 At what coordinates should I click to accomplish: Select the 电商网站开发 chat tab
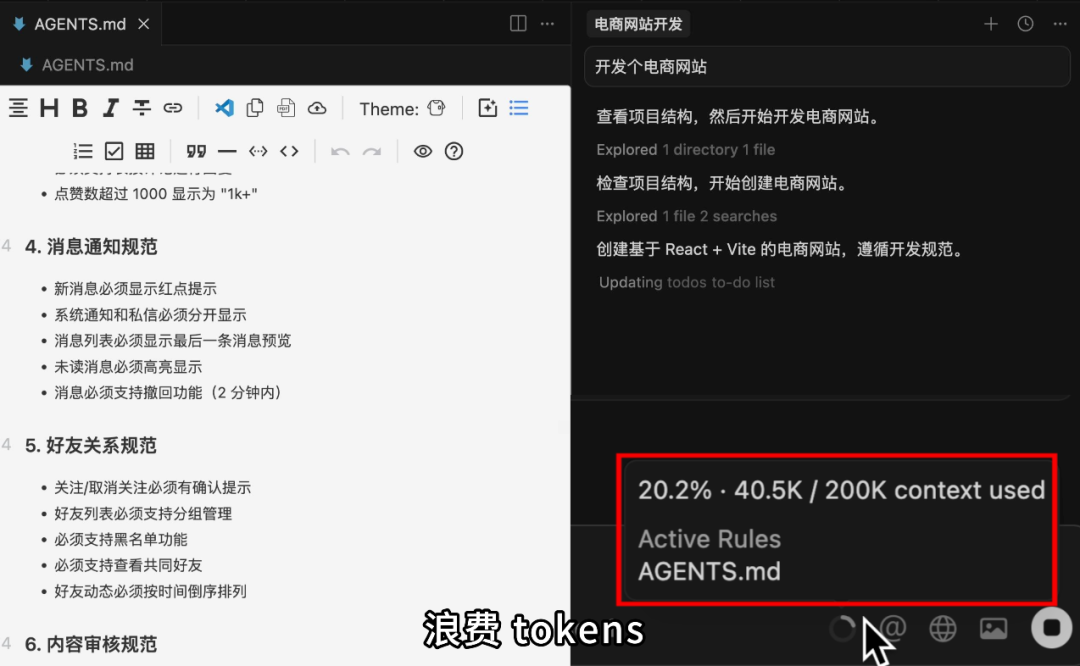[638, 23]
